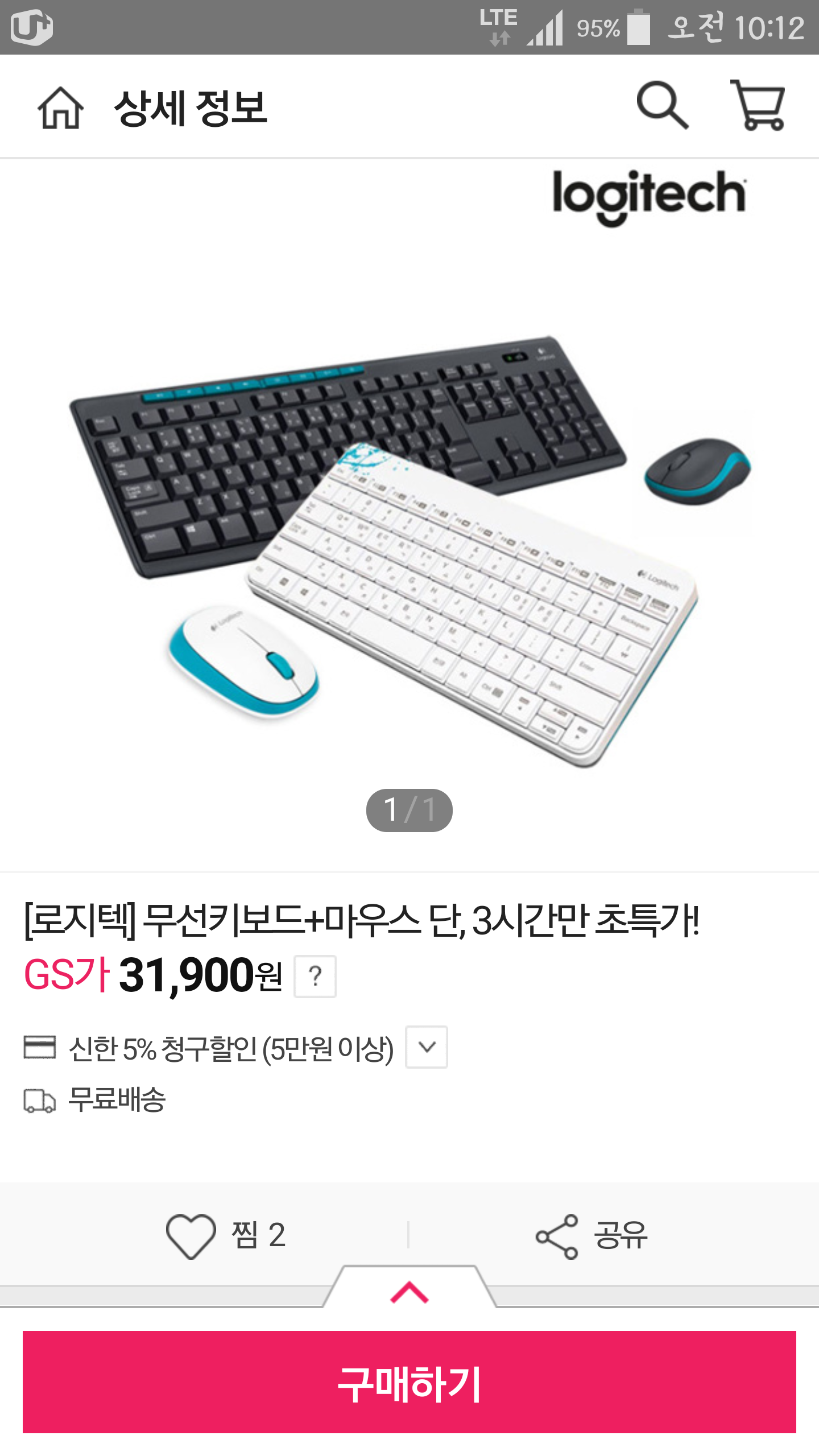Image resolution: width=819 pixels, height=1456 pixels.
Task: Expand Shinhan 5% discount dropdown
Action: (427, 1047)
